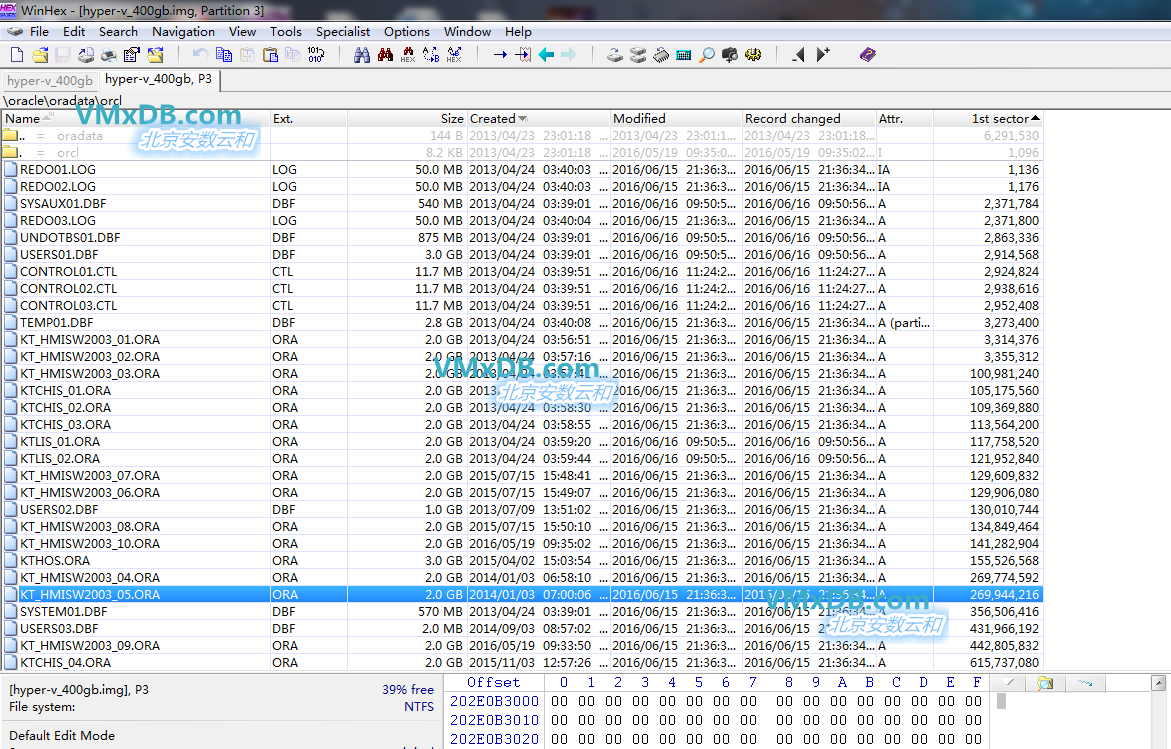Click the cyan Forward arrow icon

[569, 55]
